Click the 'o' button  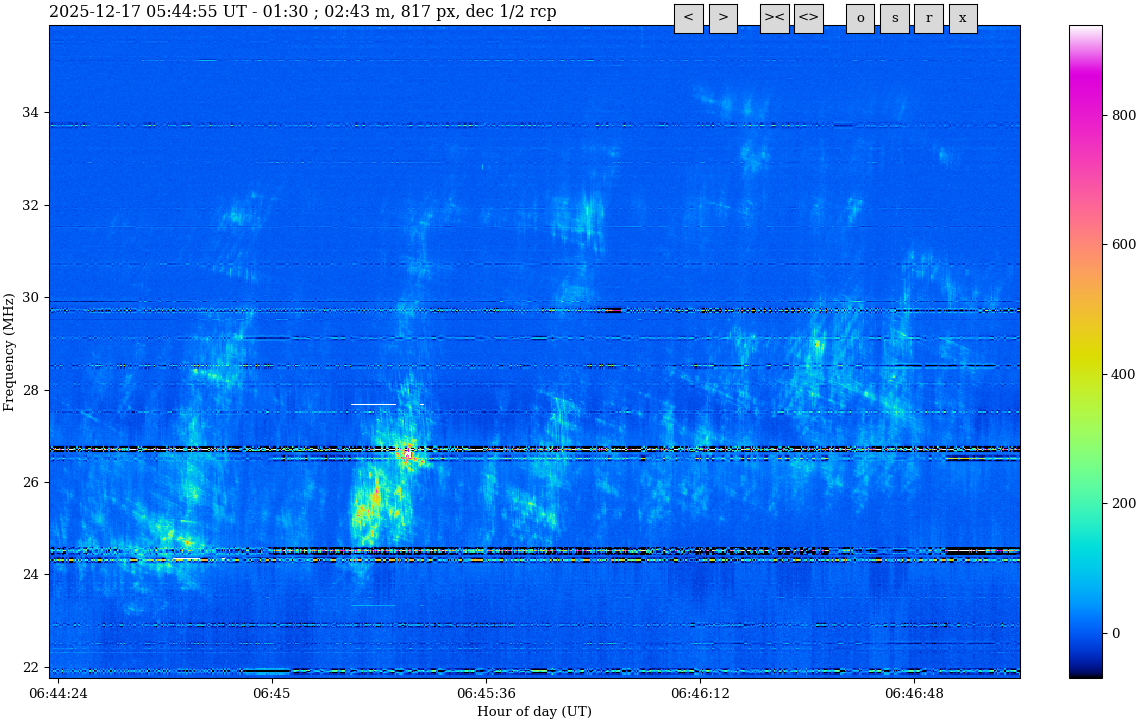point(860,18)
